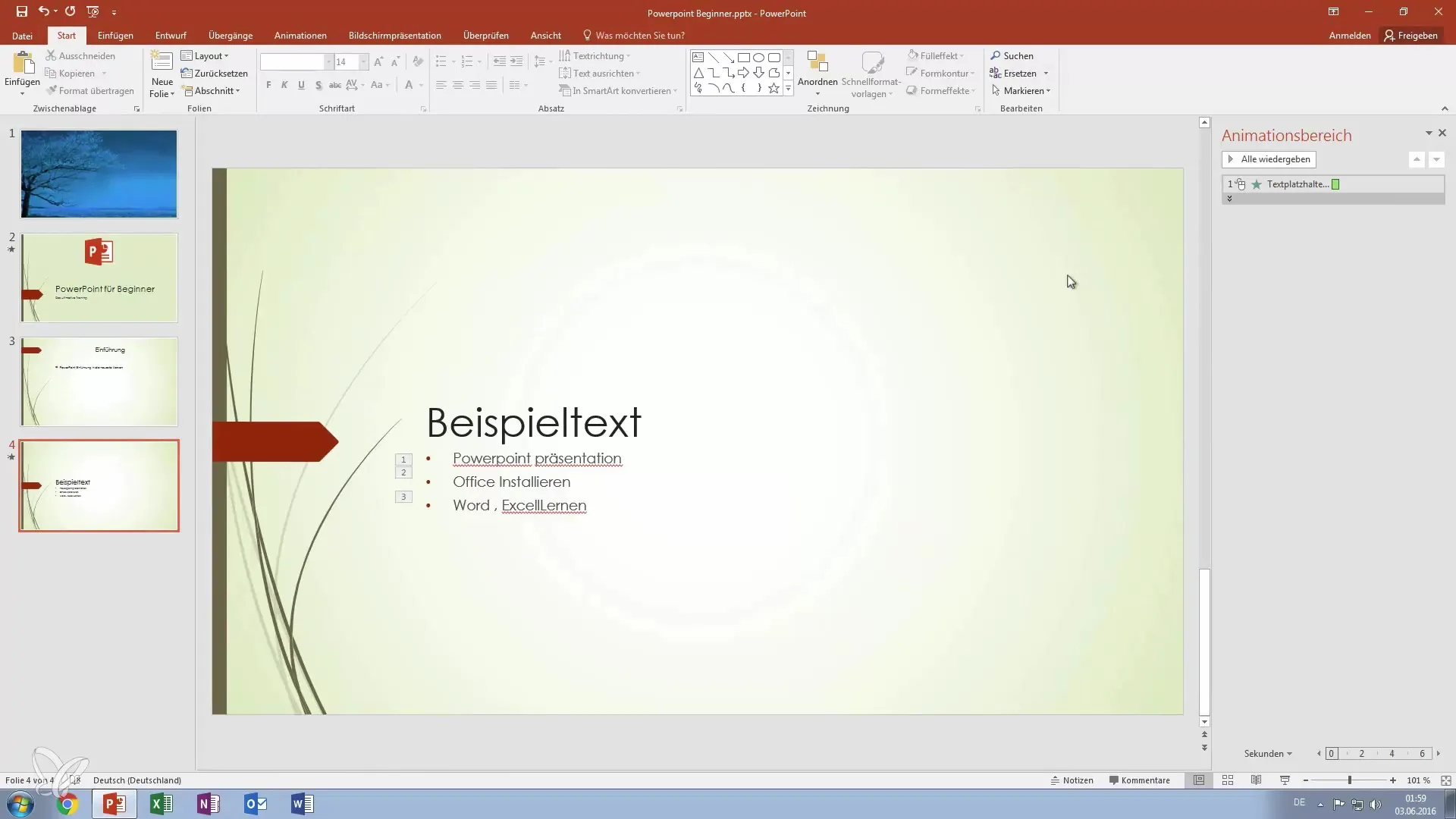Open the Notizen pane
The height and width of the screenshot is (819, 1456).
pos(1072,780)
